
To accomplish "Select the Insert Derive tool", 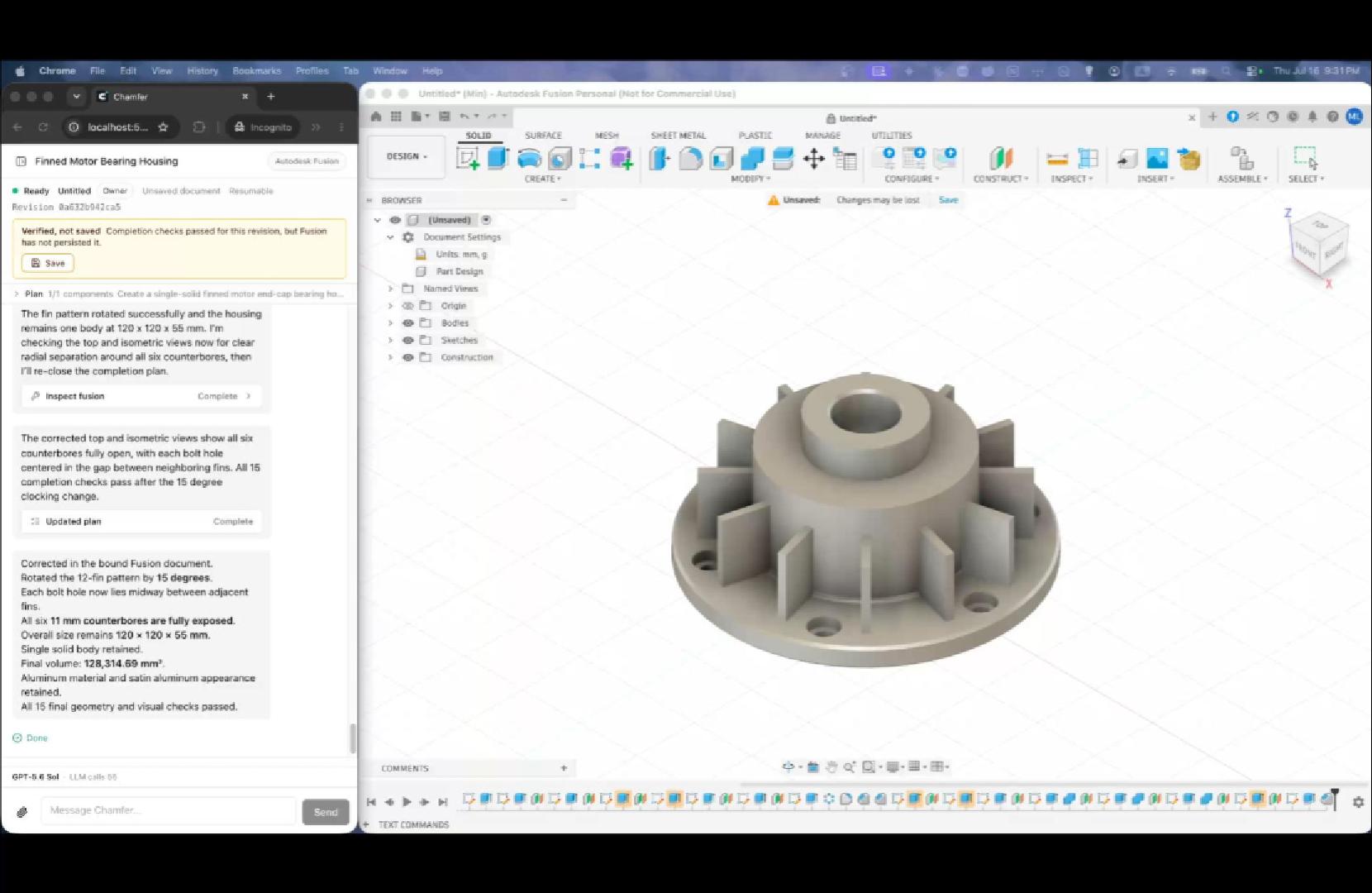I will [1127, 158].
